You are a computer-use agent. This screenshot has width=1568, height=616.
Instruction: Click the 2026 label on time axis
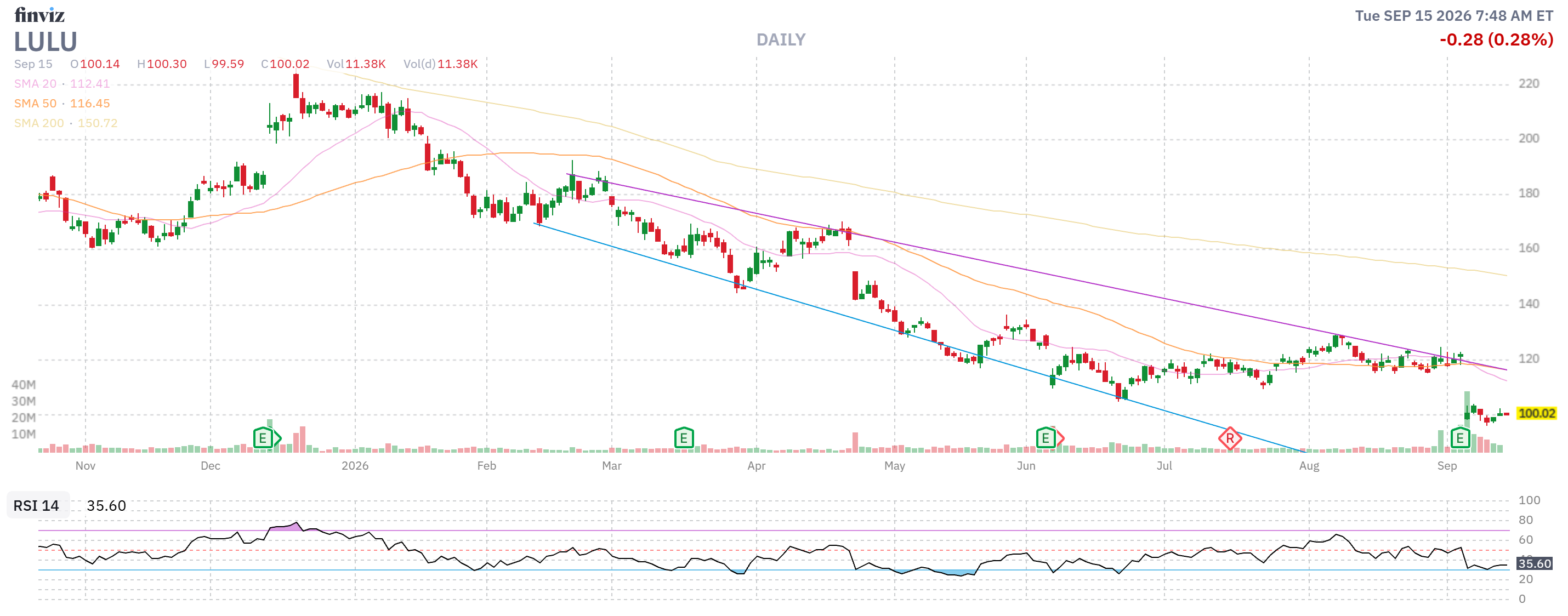coord(355,466)
